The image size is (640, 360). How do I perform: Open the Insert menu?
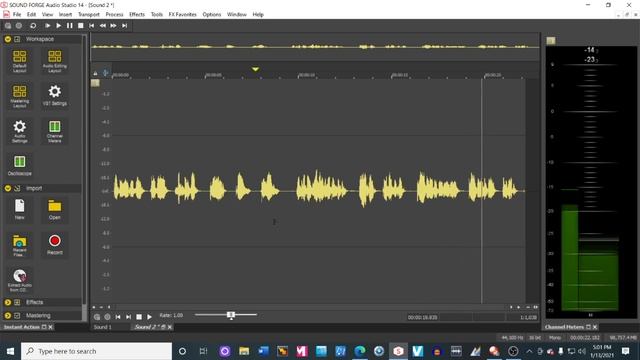tap(65, 14)
